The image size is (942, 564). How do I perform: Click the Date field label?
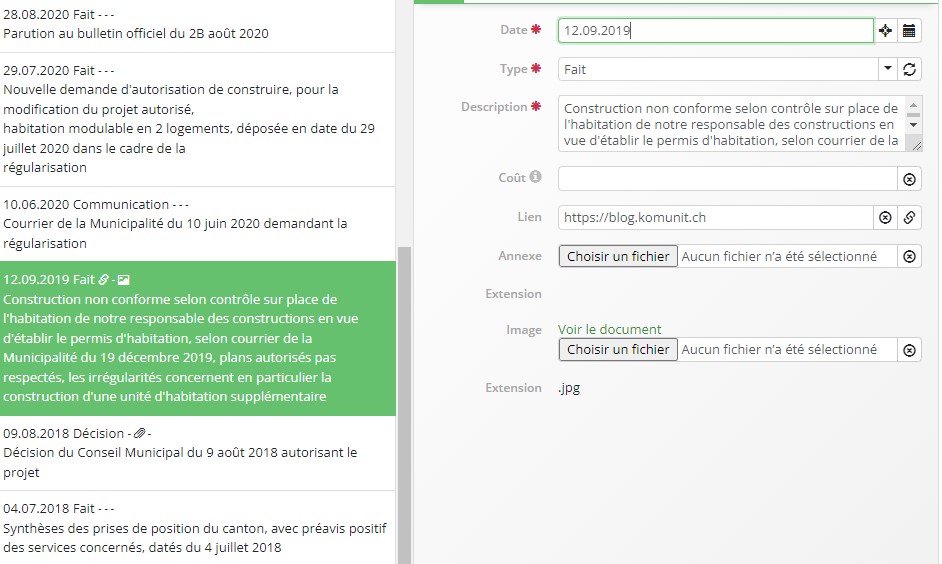[514, 30]
